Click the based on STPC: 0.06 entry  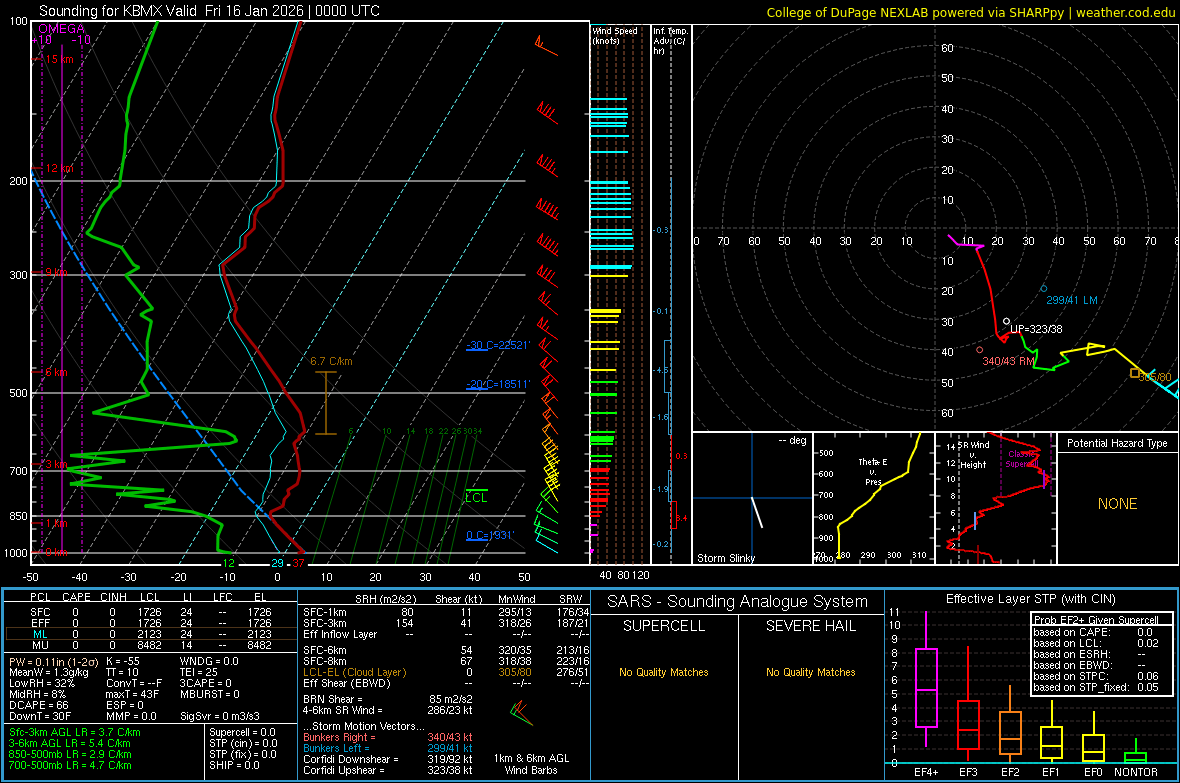click(1096, 676)
